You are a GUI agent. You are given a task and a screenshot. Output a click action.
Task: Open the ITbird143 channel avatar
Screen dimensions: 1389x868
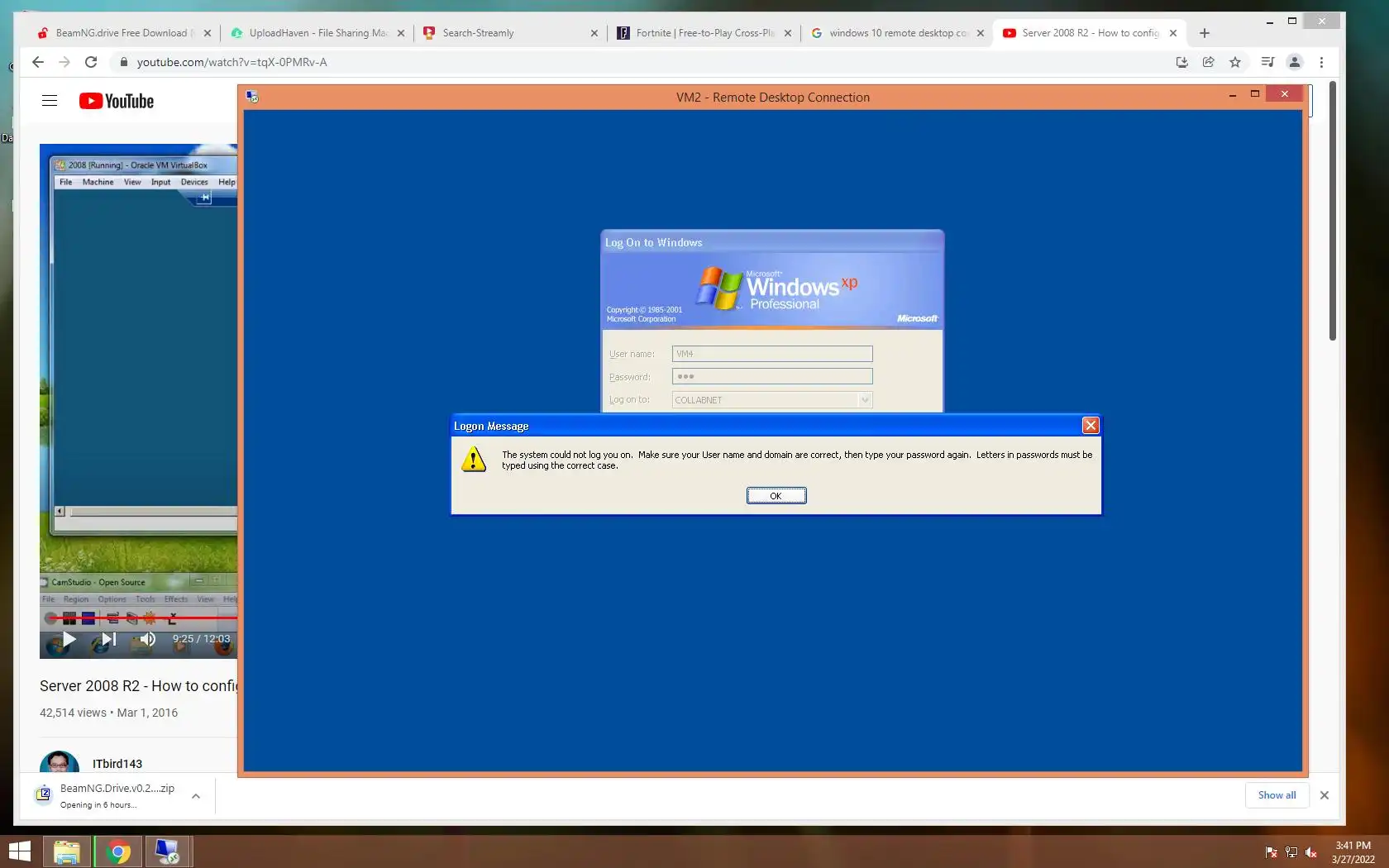[60, 762]
